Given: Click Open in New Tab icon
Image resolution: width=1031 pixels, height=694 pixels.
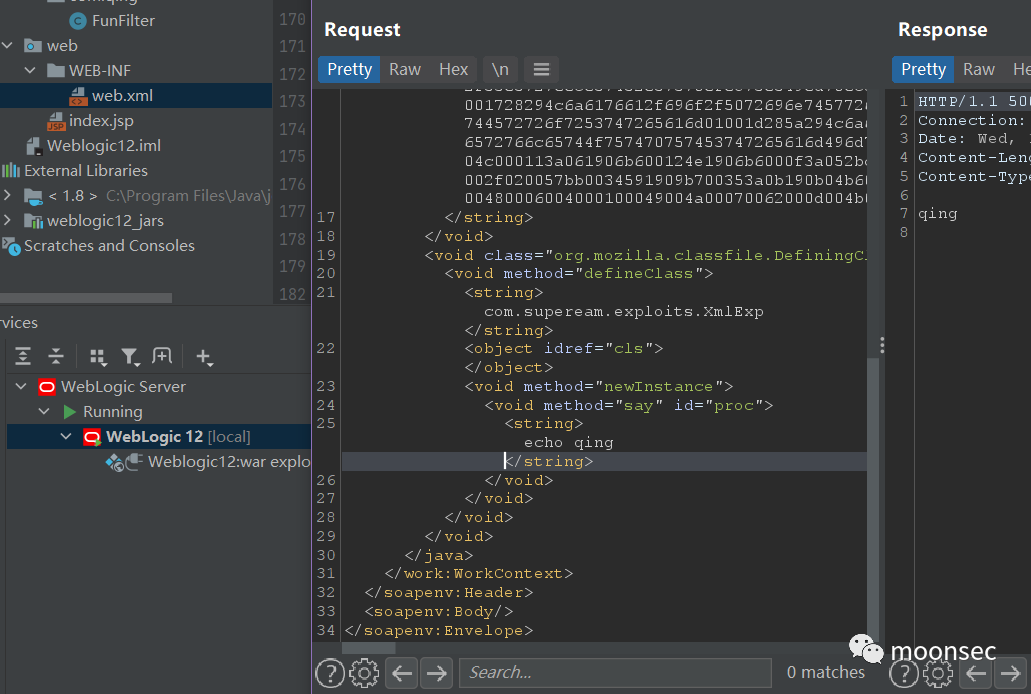Looking at the screenshot, I should tap(162, 356).
